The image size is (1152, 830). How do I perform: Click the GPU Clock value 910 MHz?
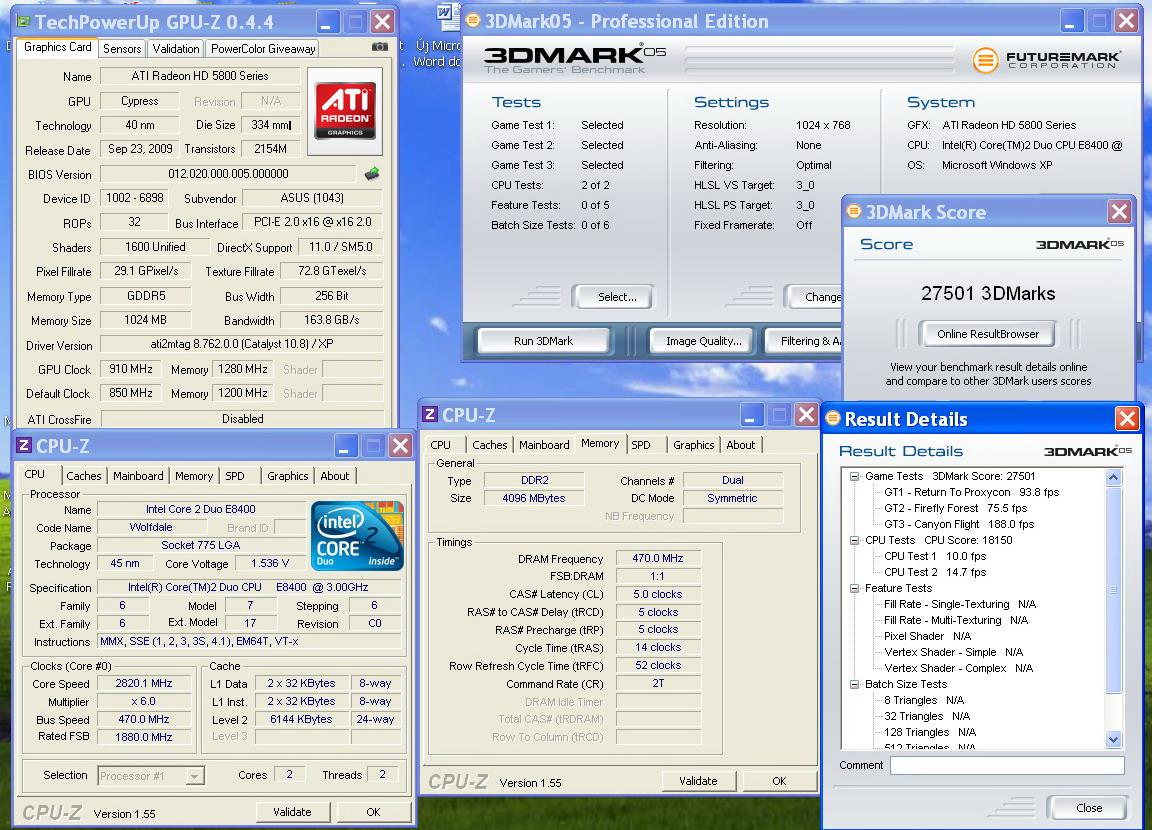(131, 369)
